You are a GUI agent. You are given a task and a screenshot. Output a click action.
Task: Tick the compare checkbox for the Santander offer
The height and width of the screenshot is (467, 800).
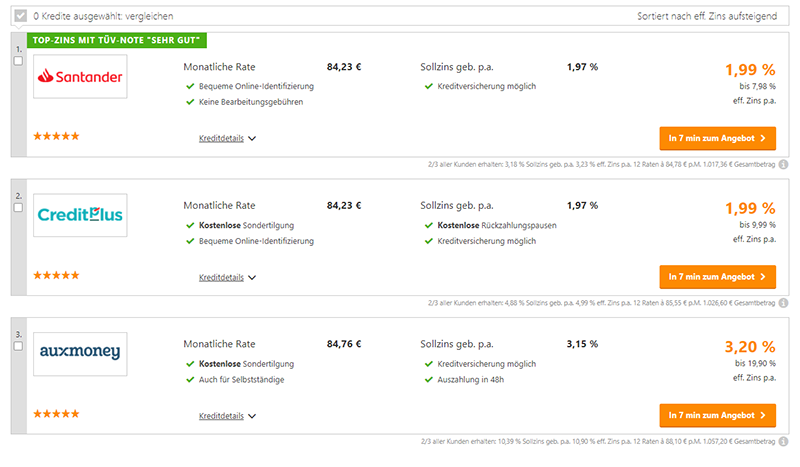tap(18, 61)
